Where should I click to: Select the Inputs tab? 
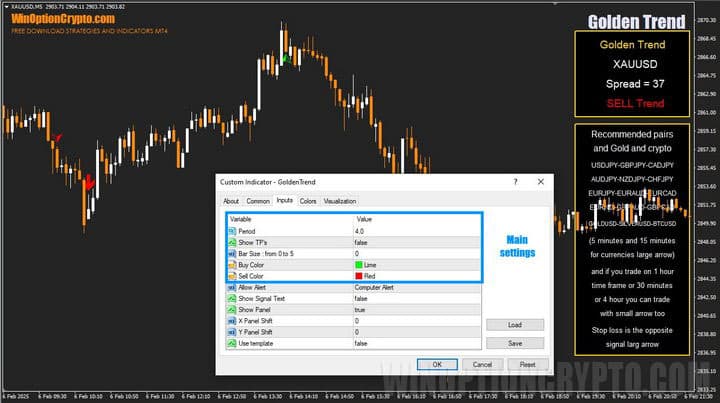[x=285, y=200]
